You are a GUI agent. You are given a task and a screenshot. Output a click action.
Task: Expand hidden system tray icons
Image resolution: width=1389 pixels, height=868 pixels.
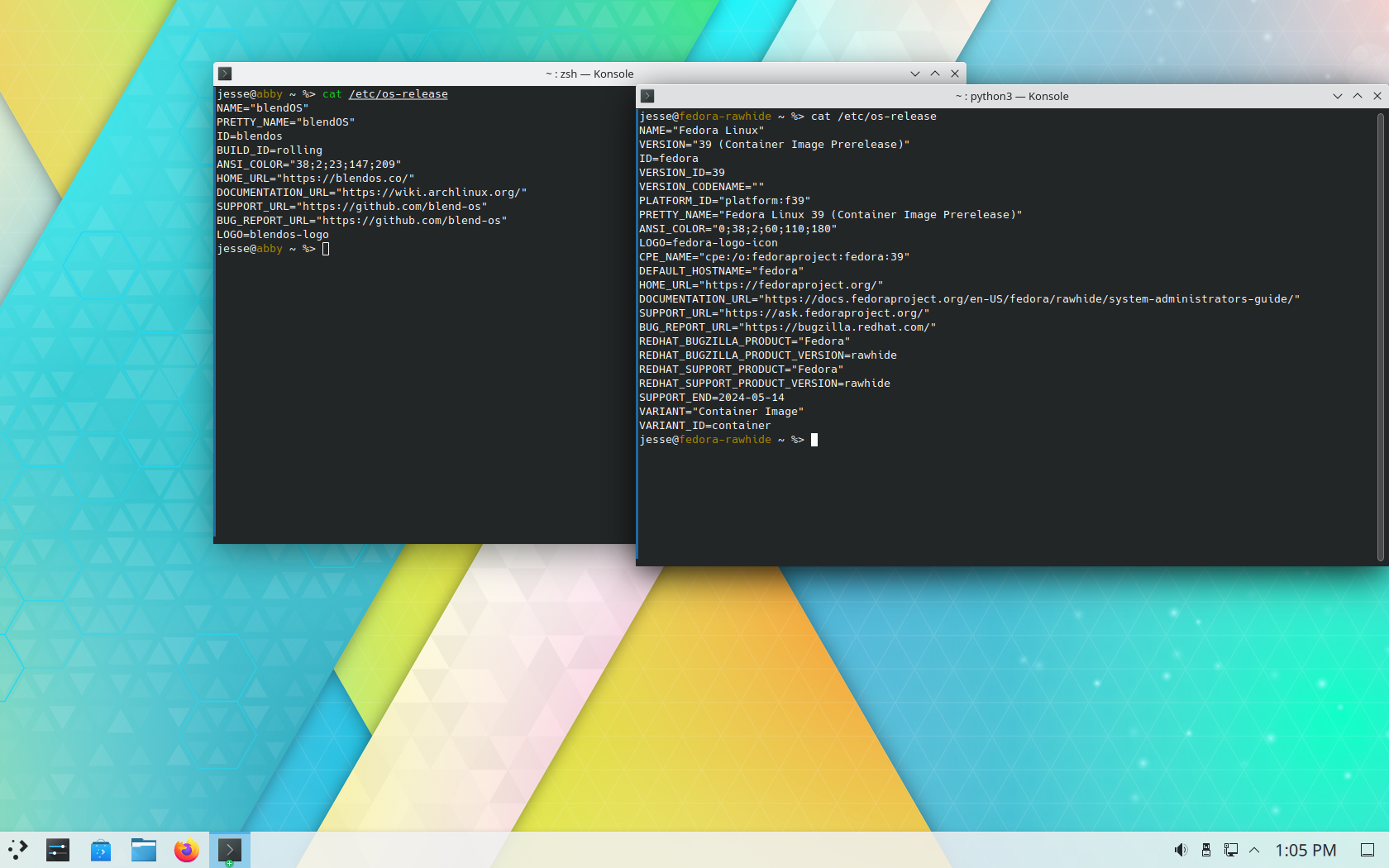(1254, 850)
